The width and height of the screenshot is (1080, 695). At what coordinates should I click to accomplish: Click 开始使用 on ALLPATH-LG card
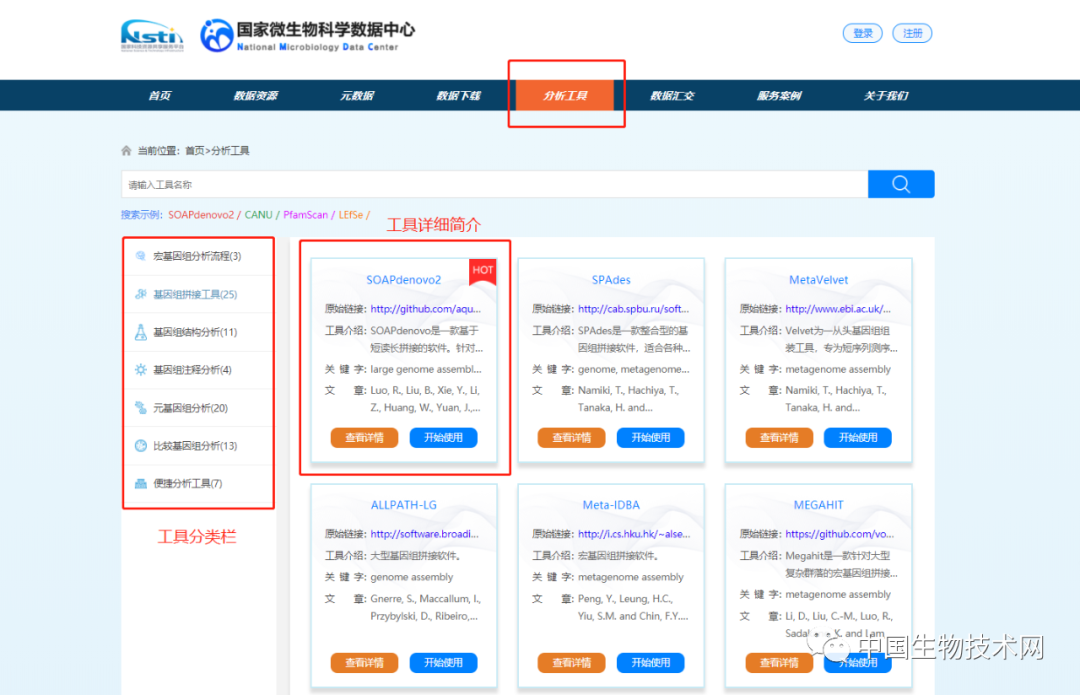click(x=444, y=663)
